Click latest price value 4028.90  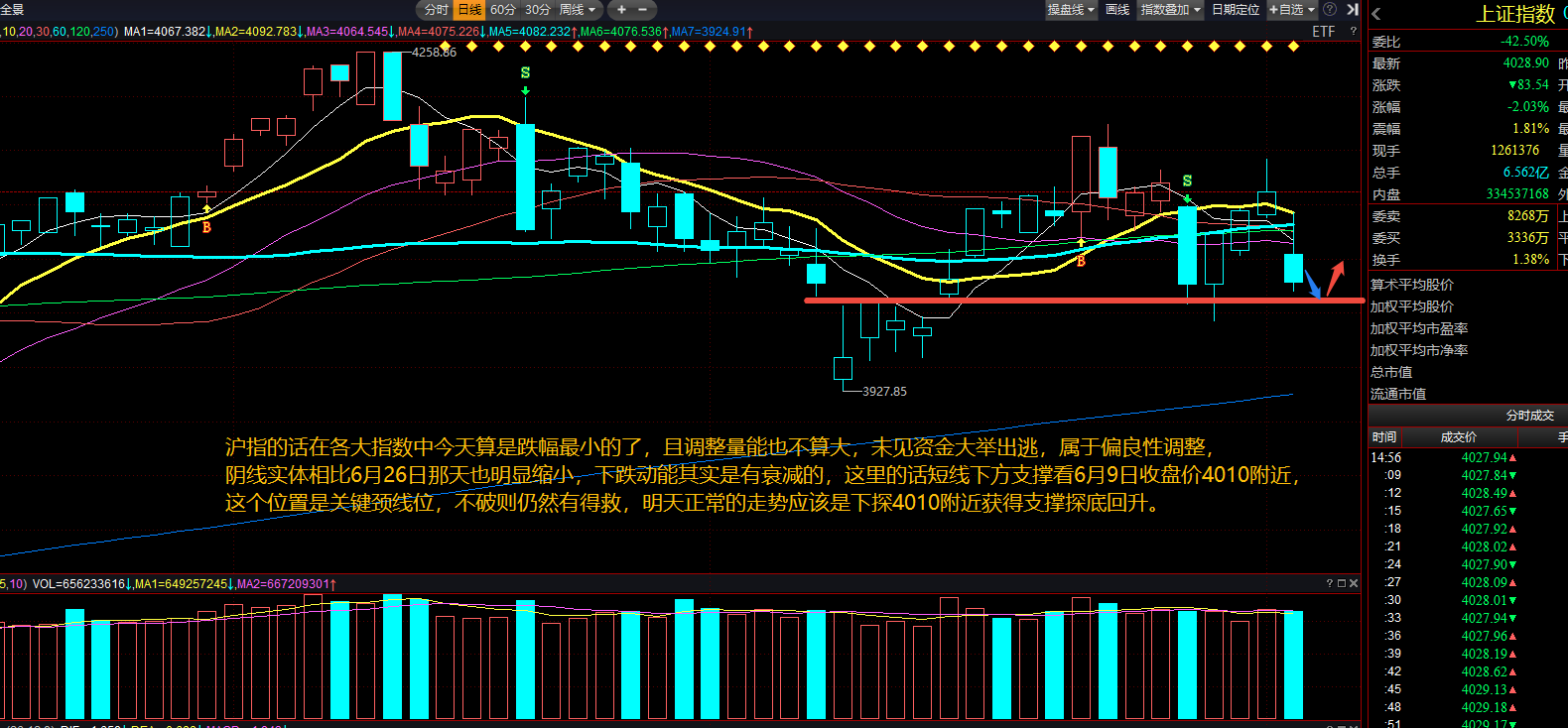click(x=1525, y=62)
